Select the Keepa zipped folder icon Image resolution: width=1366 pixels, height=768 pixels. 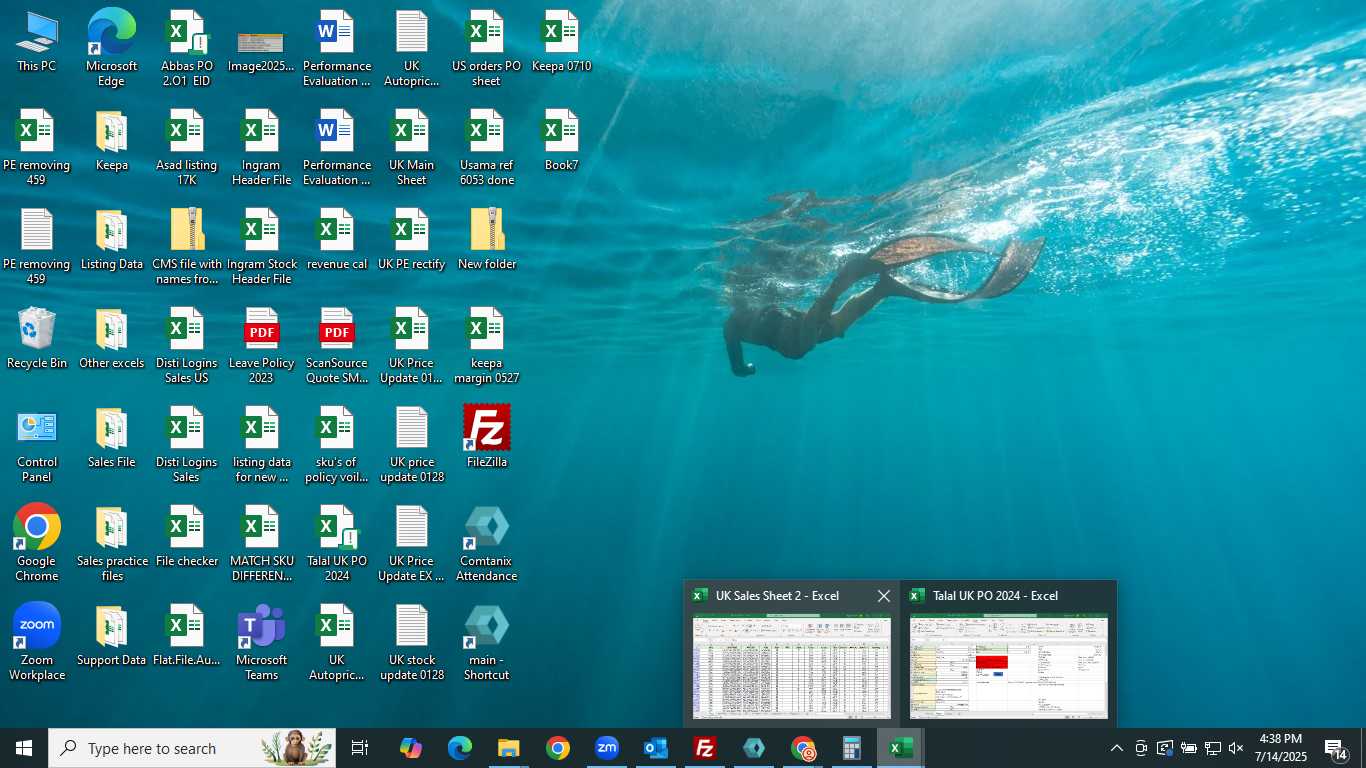pos(111,142)
